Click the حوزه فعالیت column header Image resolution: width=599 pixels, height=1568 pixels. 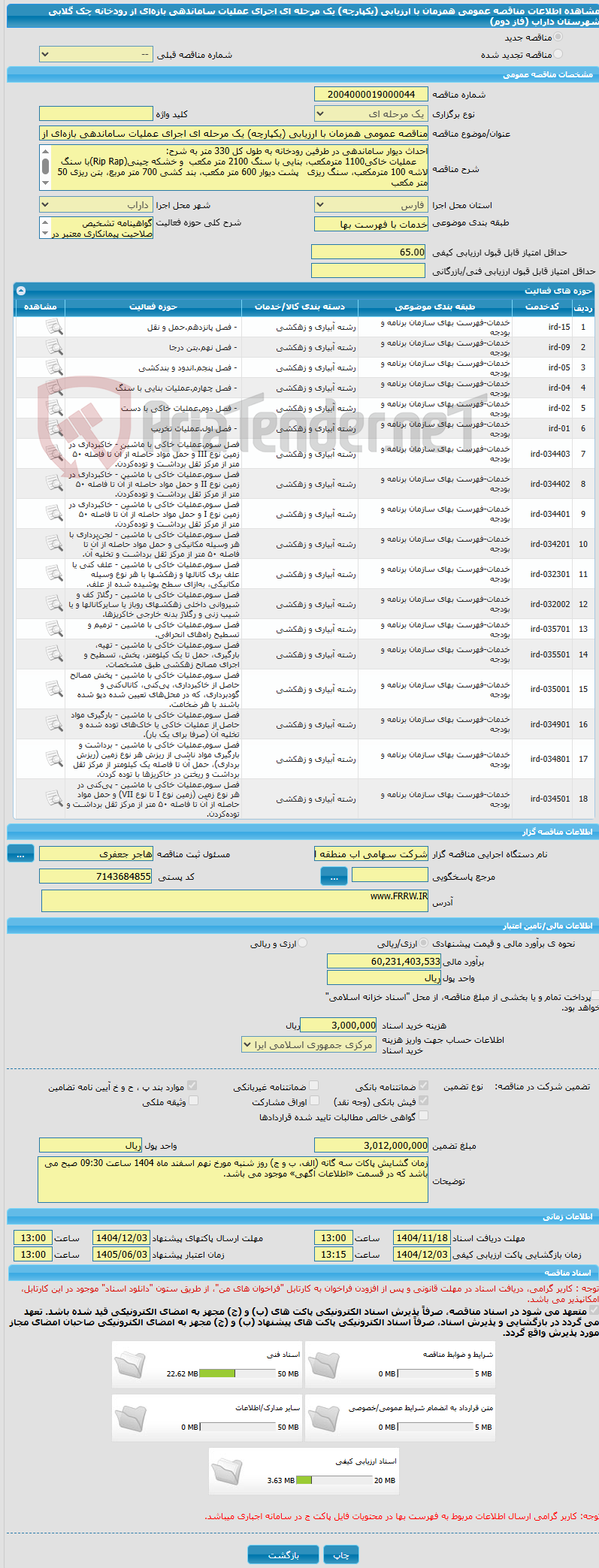pyautogui.click(x=153, y=307)
